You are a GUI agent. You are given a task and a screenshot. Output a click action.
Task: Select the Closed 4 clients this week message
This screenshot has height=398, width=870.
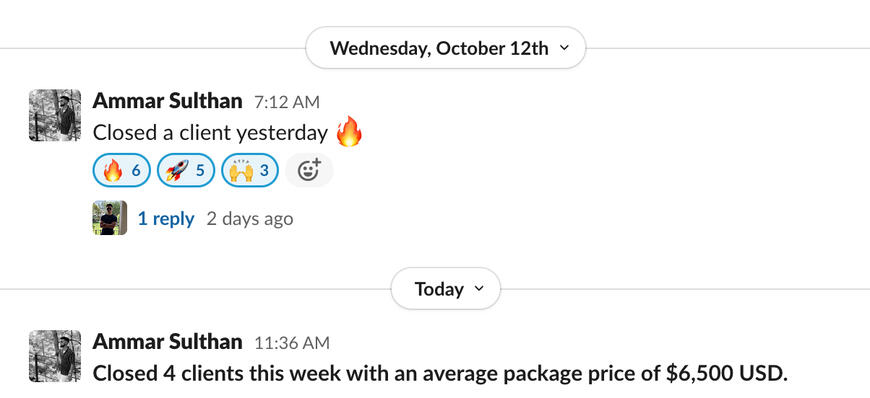pos(440,374)
